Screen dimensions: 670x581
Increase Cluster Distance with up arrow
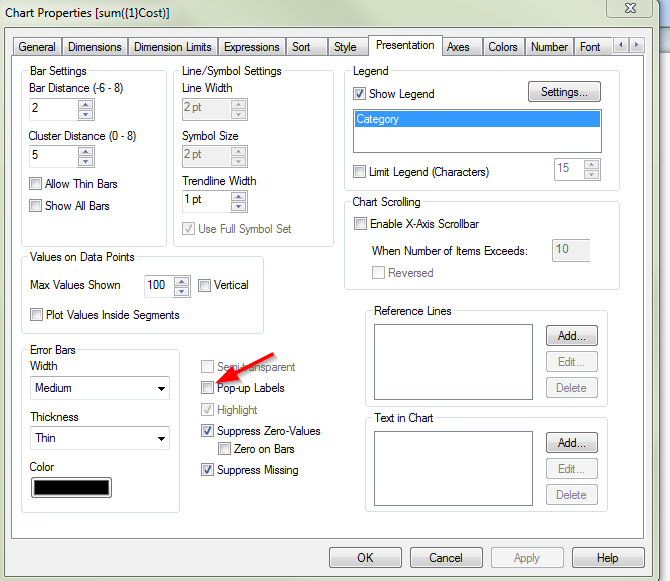(x=86, y=152)
